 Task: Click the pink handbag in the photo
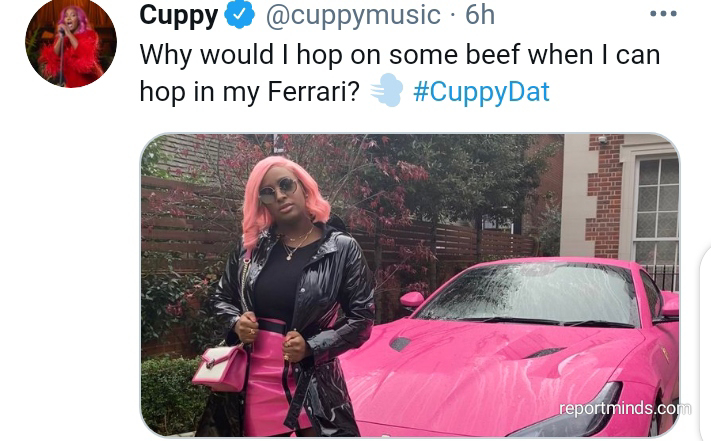coord(221,368)
